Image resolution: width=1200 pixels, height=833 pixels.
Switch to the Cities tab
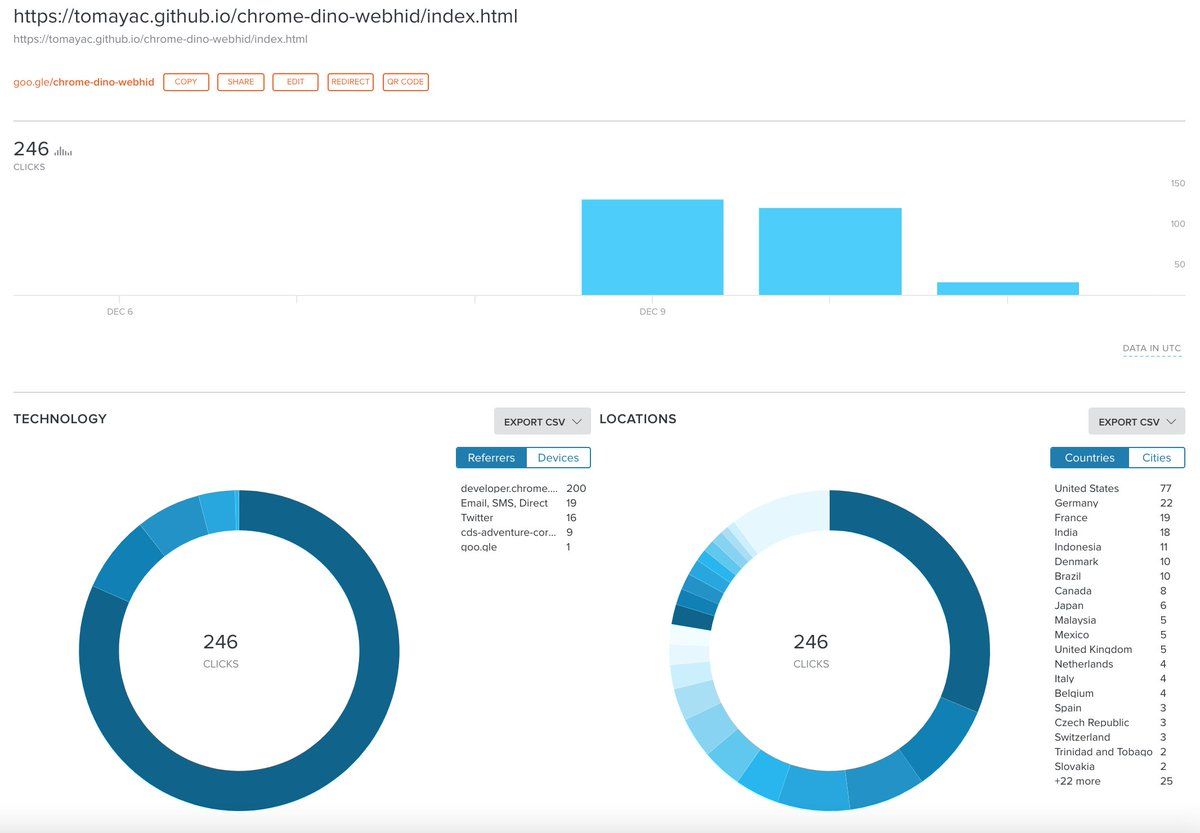pos(1156,458)
